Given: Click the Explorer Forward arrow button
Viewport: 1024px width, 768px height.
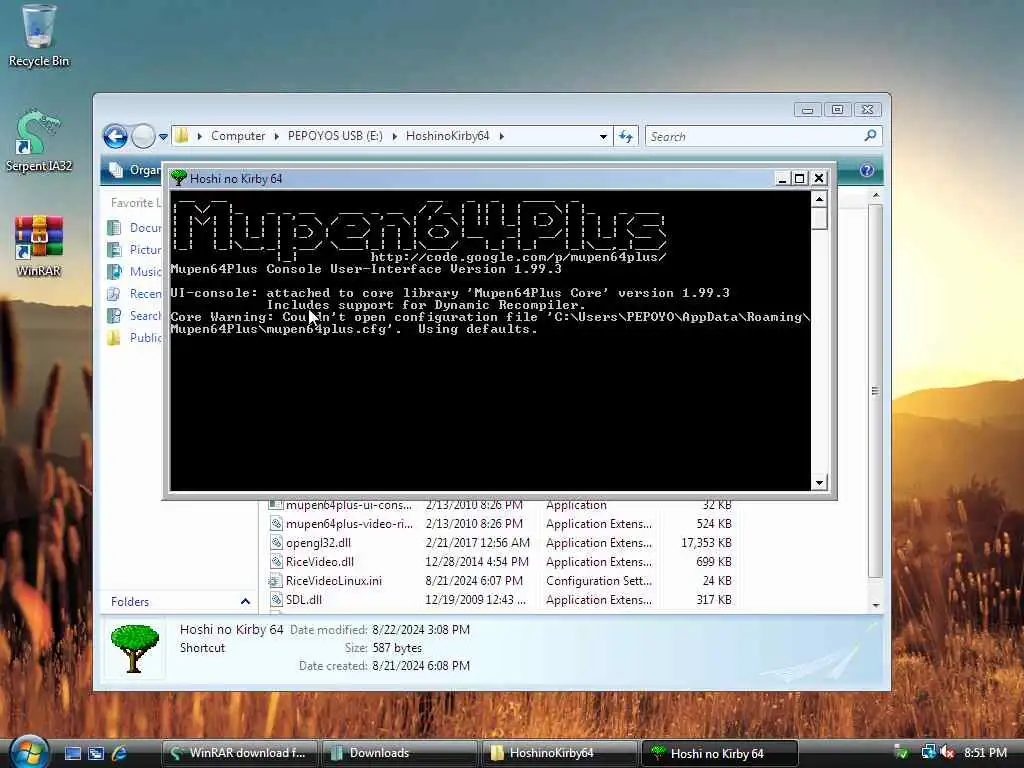Looking at the screenshot, I should 143,136.
